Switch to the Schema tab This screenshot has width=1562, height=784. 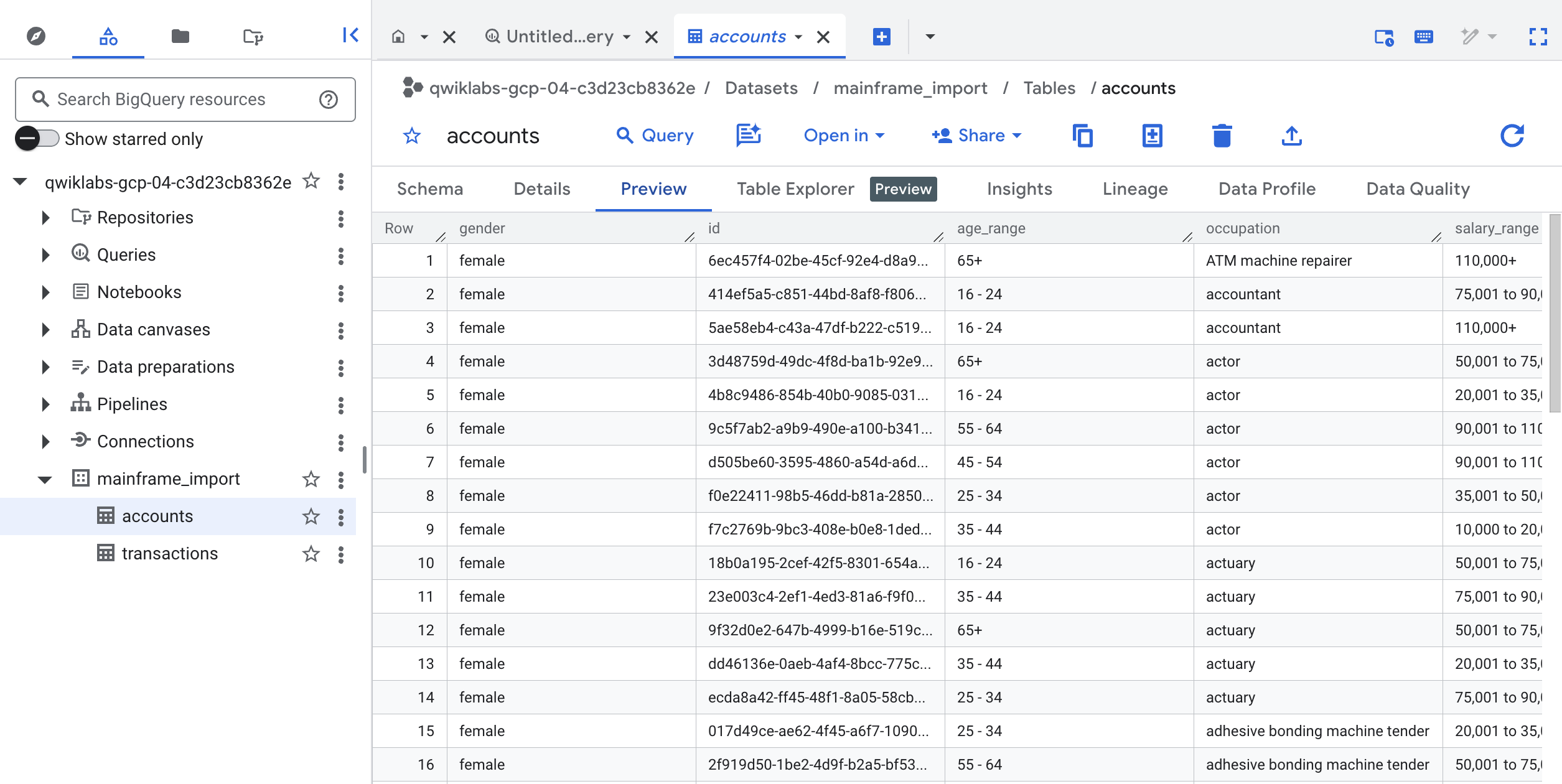pos(429,189)
